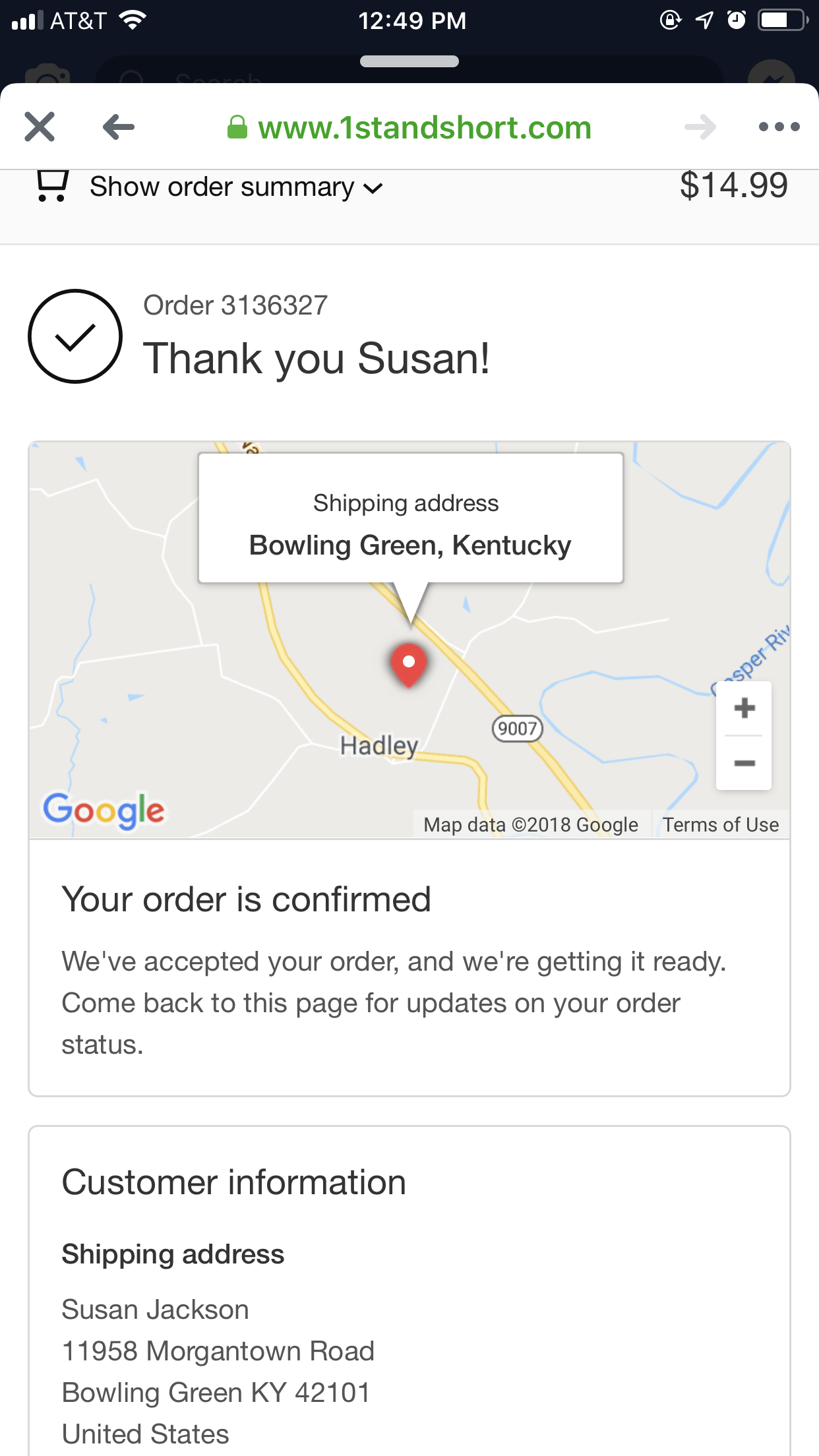Expand Show order summary

click(x=236, y=187)
